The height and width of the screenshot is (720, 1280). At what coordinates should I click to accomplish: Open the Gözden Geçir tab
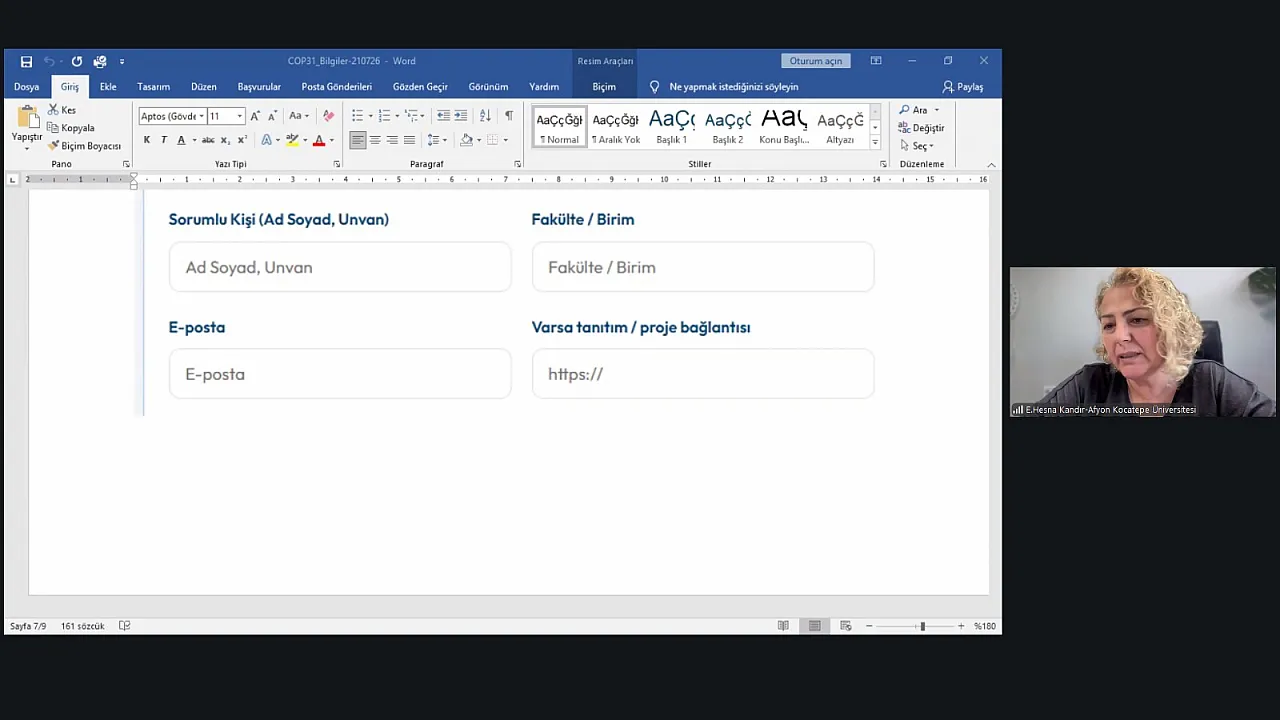pos(420,87)
